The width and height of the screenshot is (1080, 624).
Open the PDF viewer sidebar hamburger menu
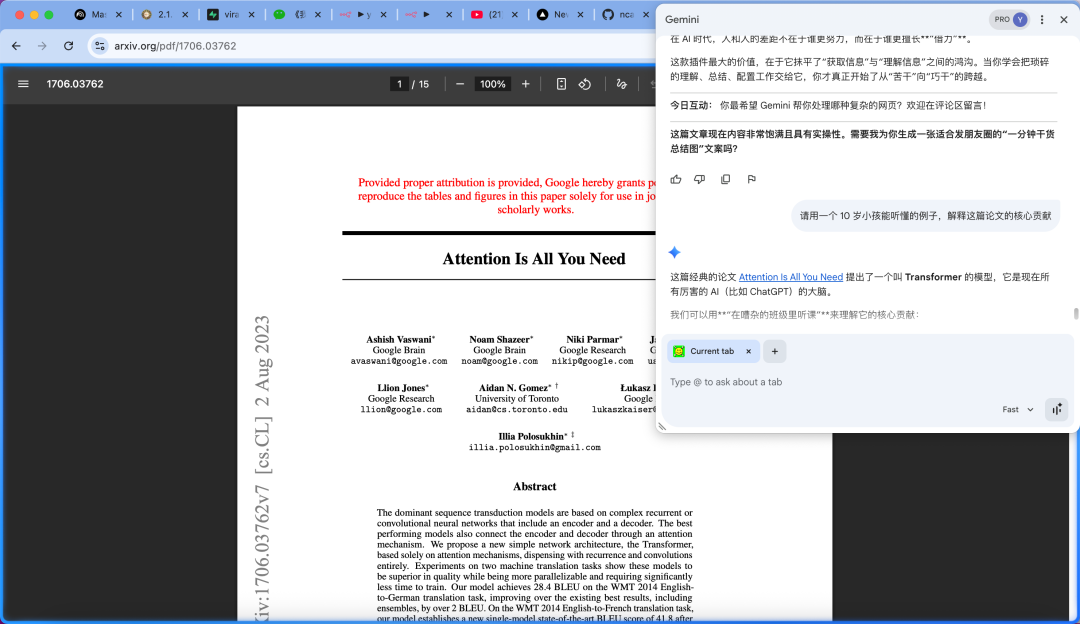coord(23,84)
